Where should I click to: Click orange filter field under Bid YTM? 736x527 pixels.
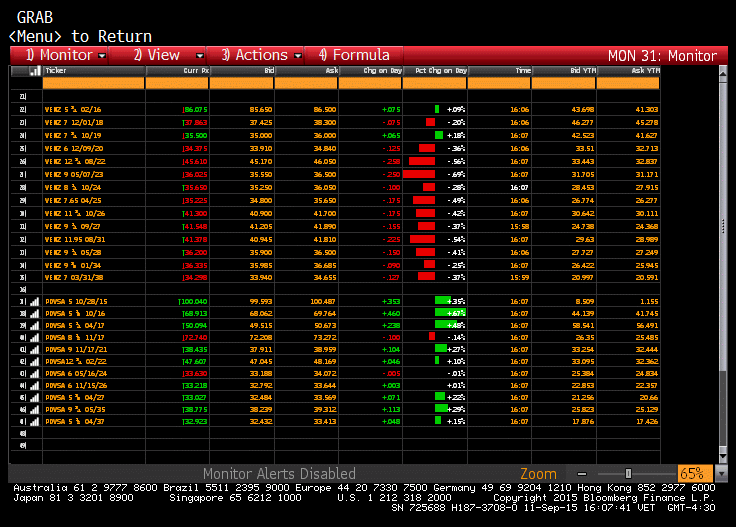pyautogui.click(x=564, y=84)
